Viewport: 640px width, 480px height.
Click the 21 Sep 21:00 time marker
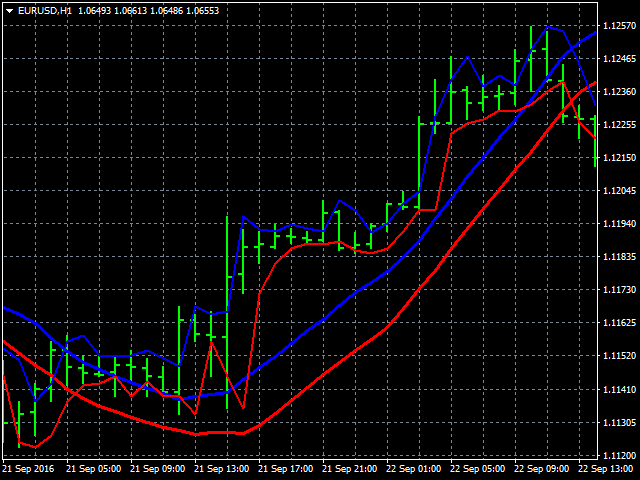349,468
